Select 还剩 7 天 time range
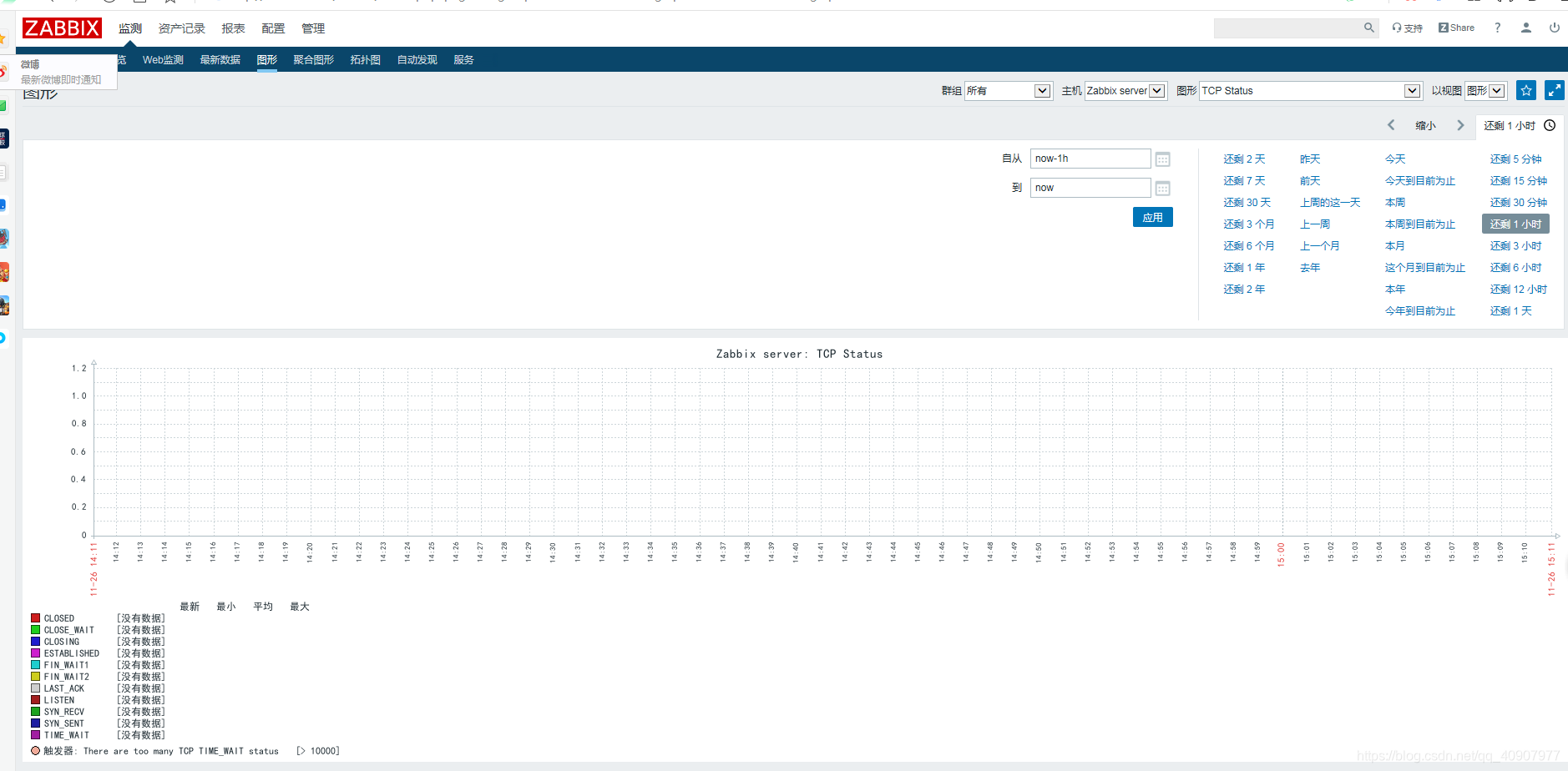 1244,181
